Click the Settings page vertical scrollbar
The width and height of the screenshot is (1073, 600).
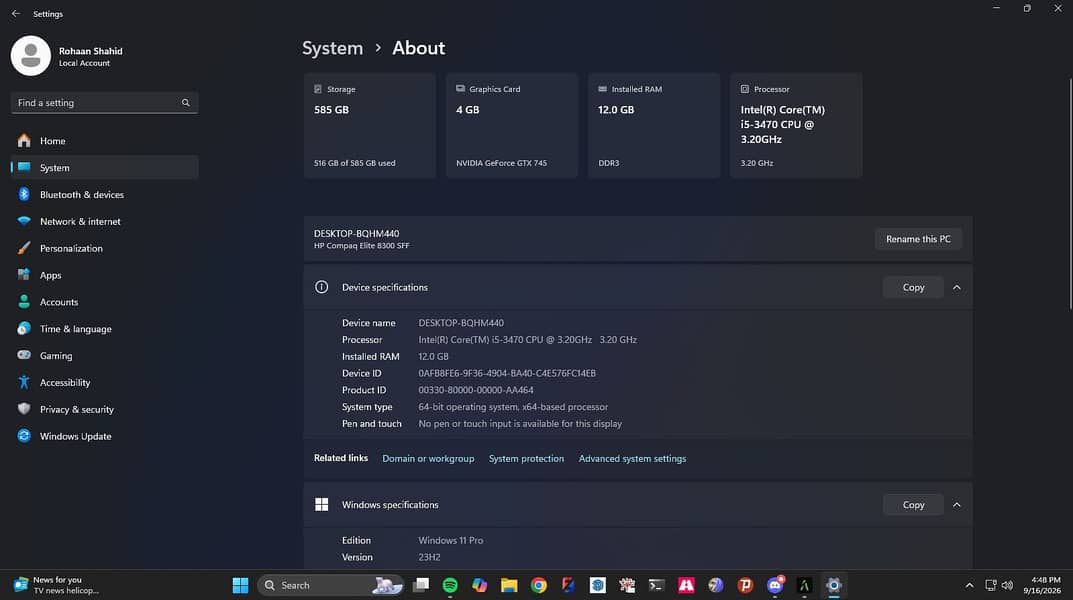point(1070,194)
